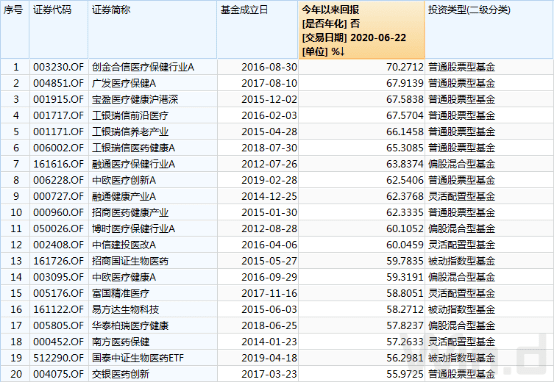Select fund name 招商国证生物医药

pyautogui.click(x=130, y=261)
